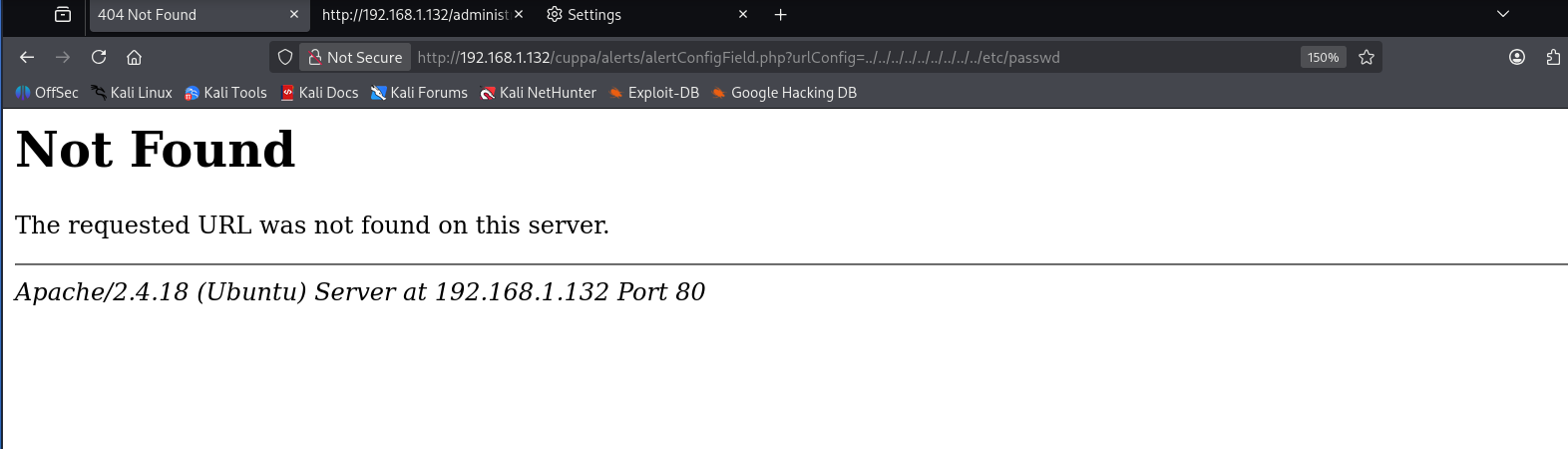Viewport: 1568px width, 449px height.
Task: Open the Kali Tools bookmark
Action: coord(225,93)
